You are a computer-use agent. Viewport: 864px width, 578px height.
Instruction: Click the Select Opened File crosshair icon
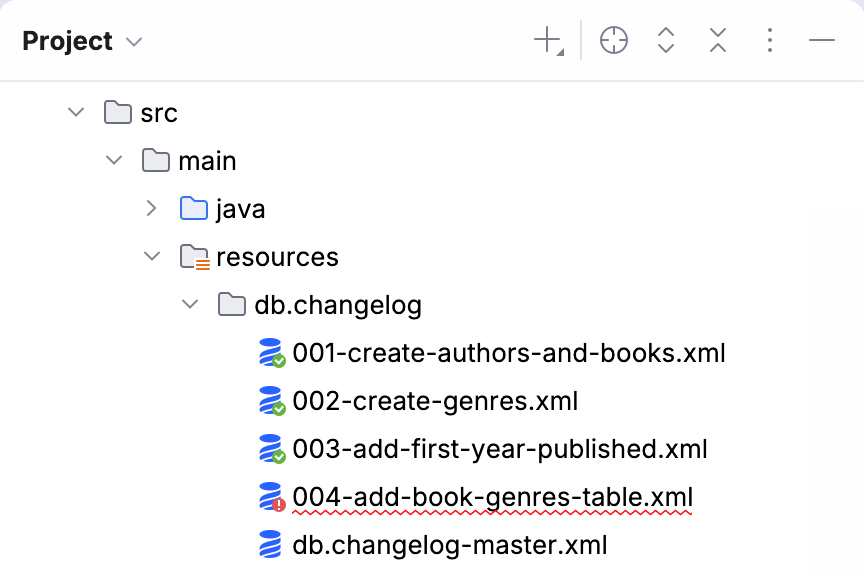[x=613, y=41]
